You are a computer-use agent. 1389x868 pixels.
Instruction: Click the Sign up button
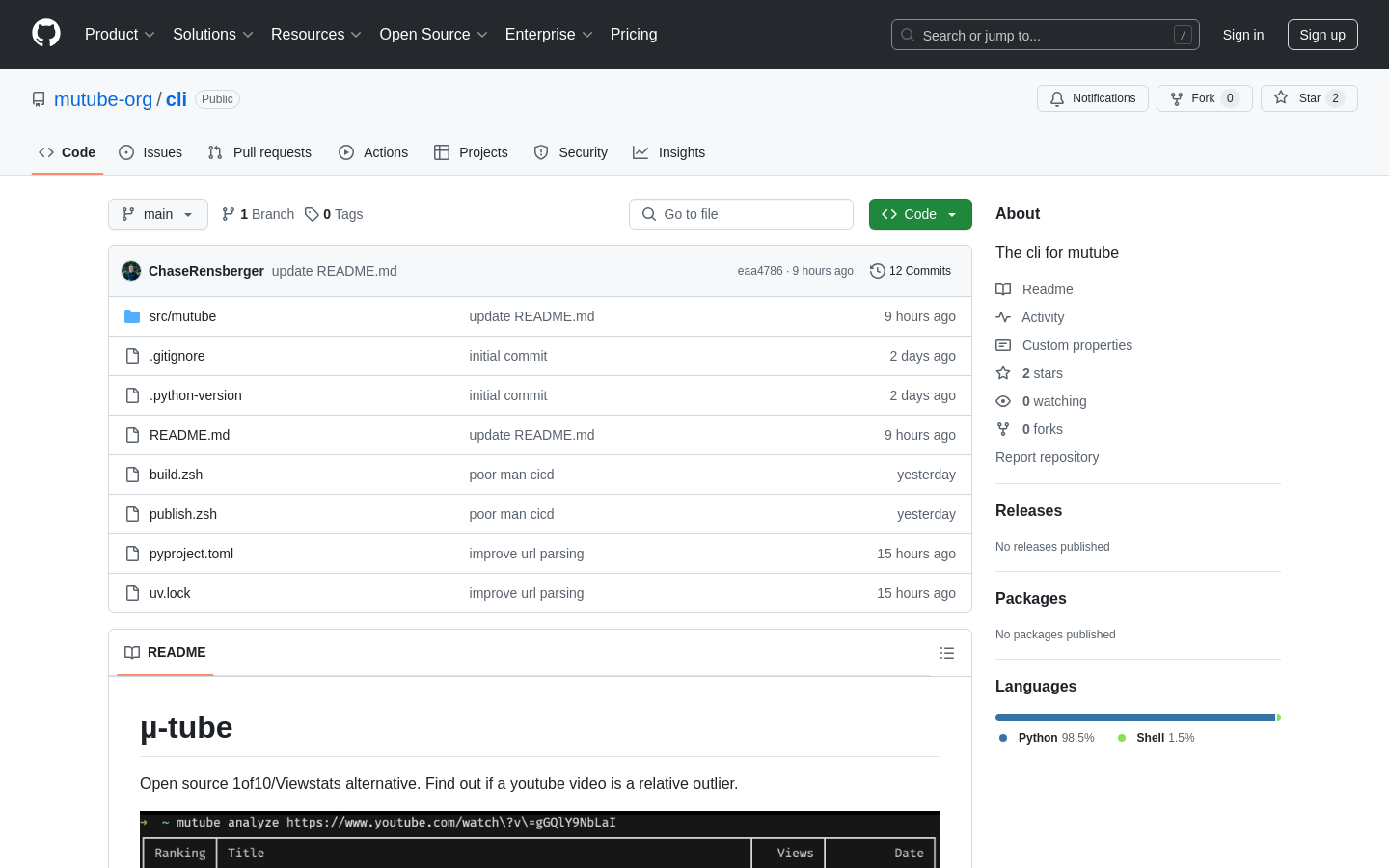pos(1322,35)
